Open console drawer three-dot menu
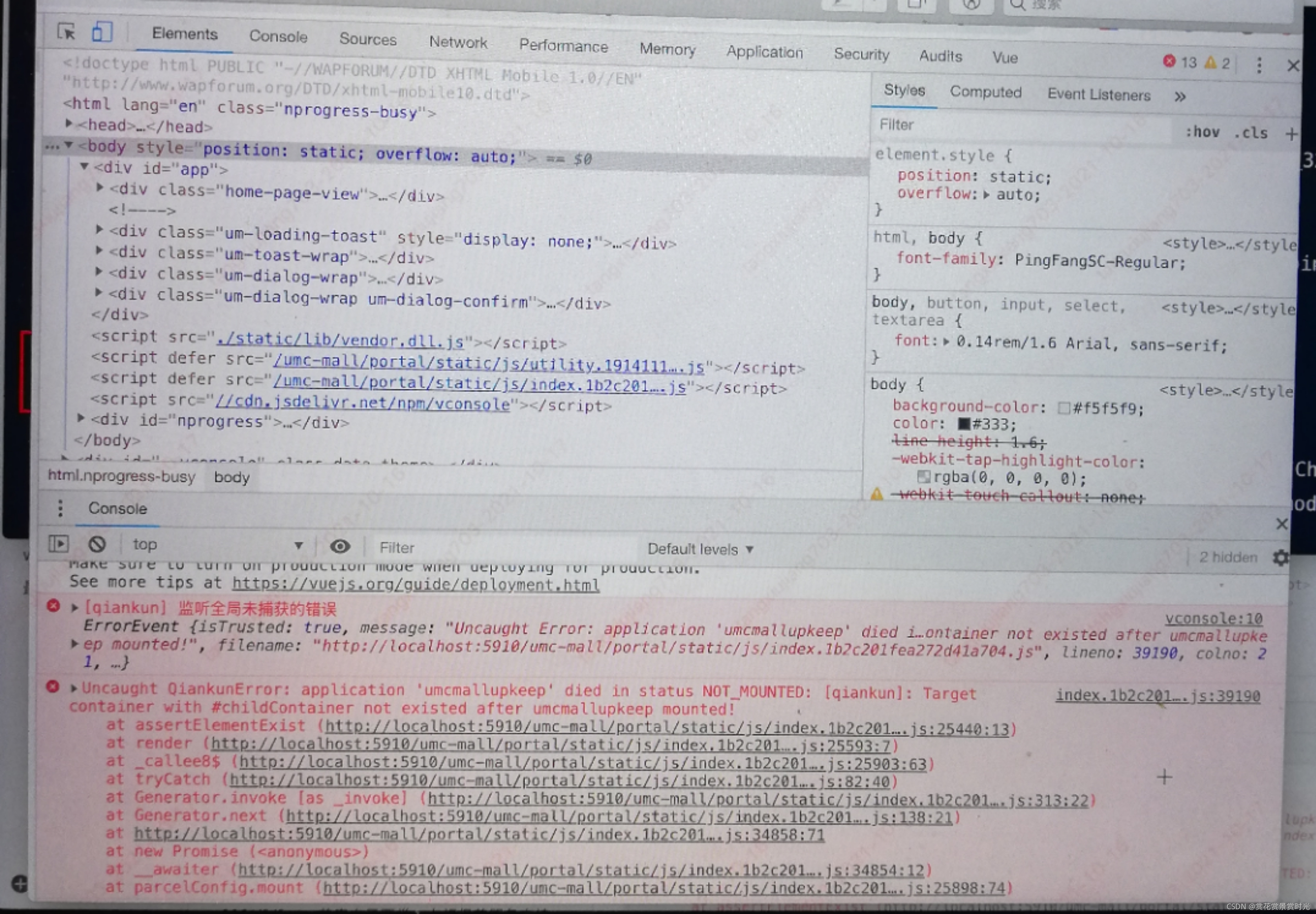The height and width of the screenshot is (914, 1316). tap(60, 508)
